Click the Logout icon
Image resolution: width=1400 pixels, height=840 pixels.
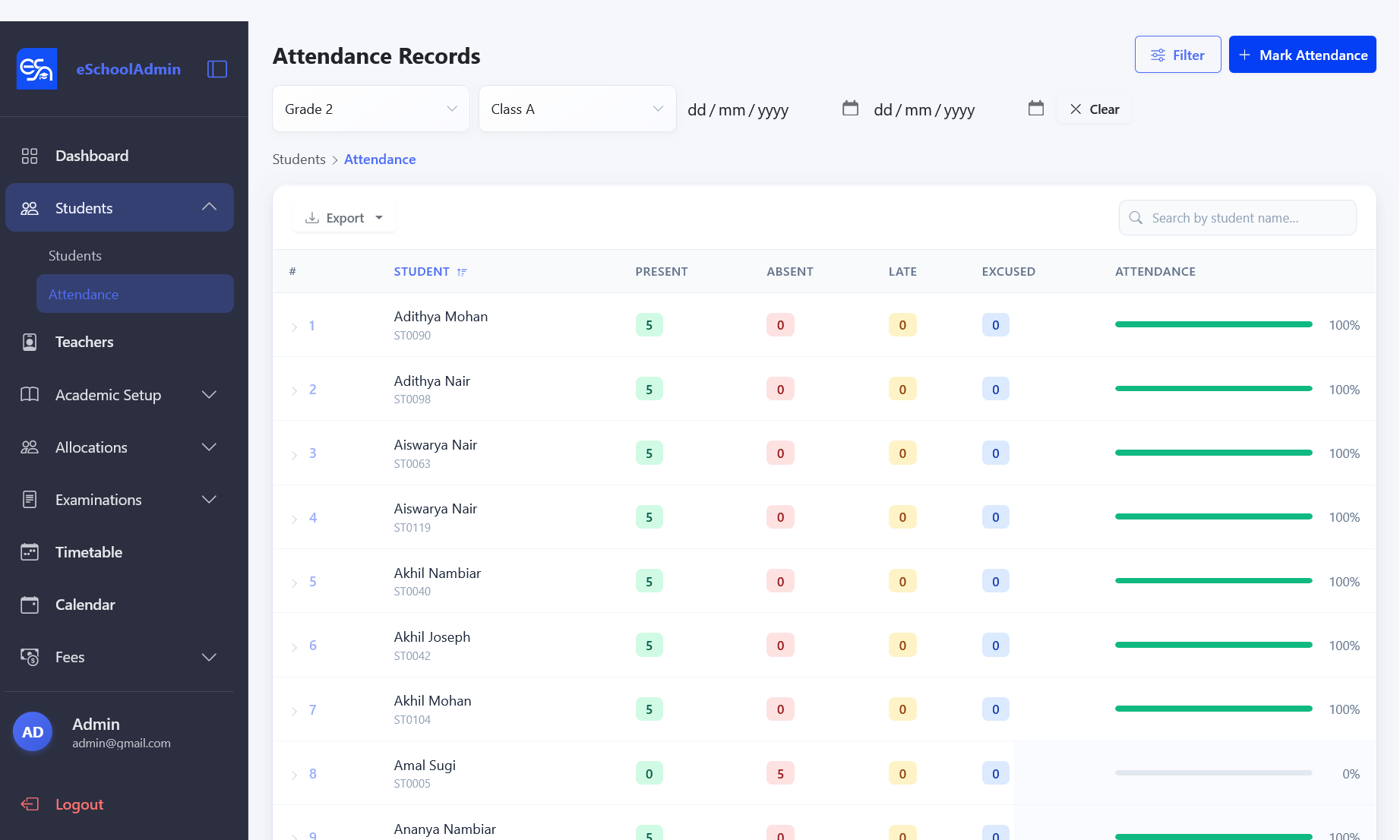point(30,804)
